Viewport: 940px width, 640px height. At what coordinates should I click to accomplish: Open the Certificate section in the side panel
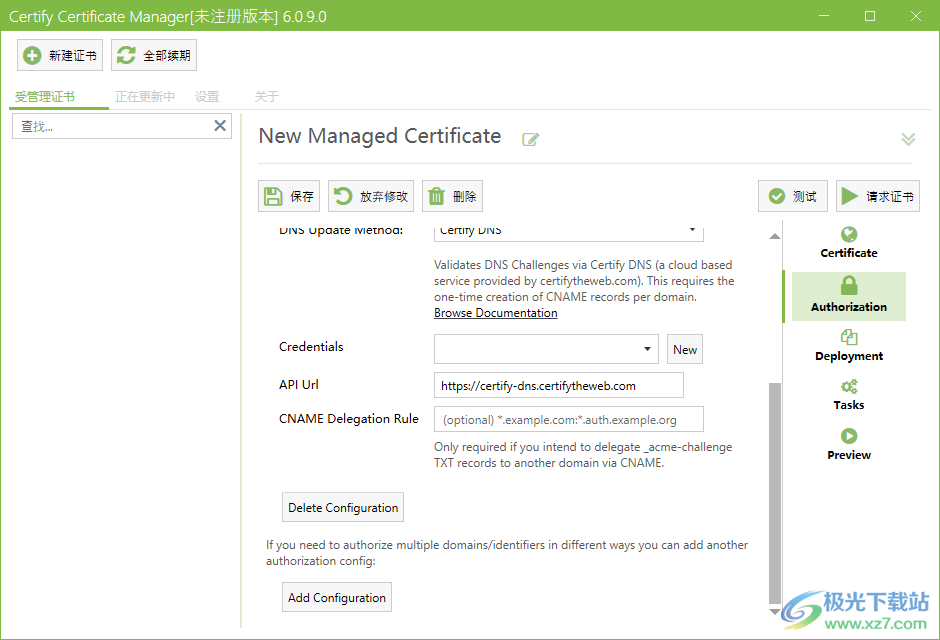click(848, 243)
